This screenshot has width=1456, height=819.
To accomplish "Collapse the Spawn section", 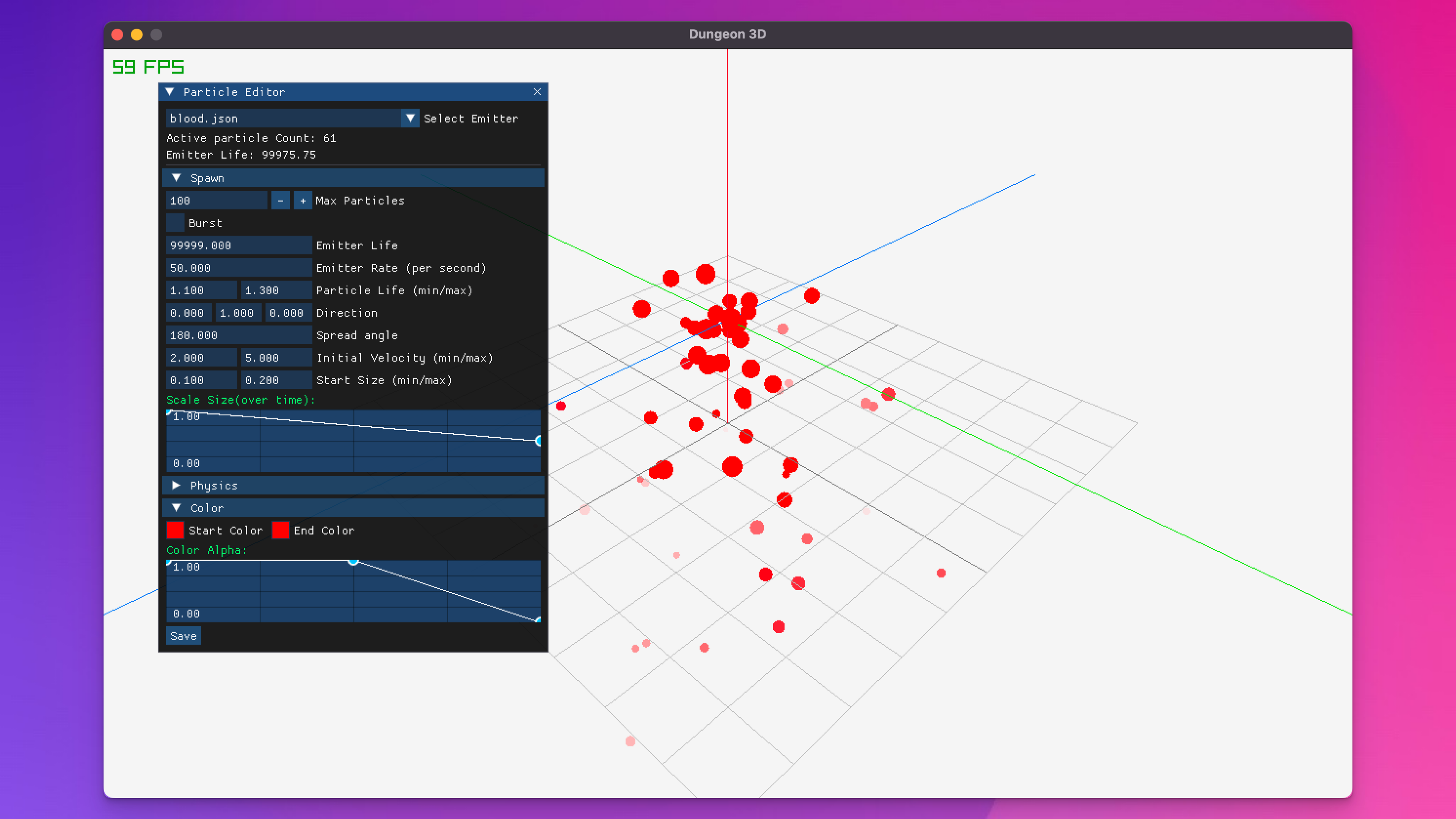I will pyautogui.click(x=176, y=178).
